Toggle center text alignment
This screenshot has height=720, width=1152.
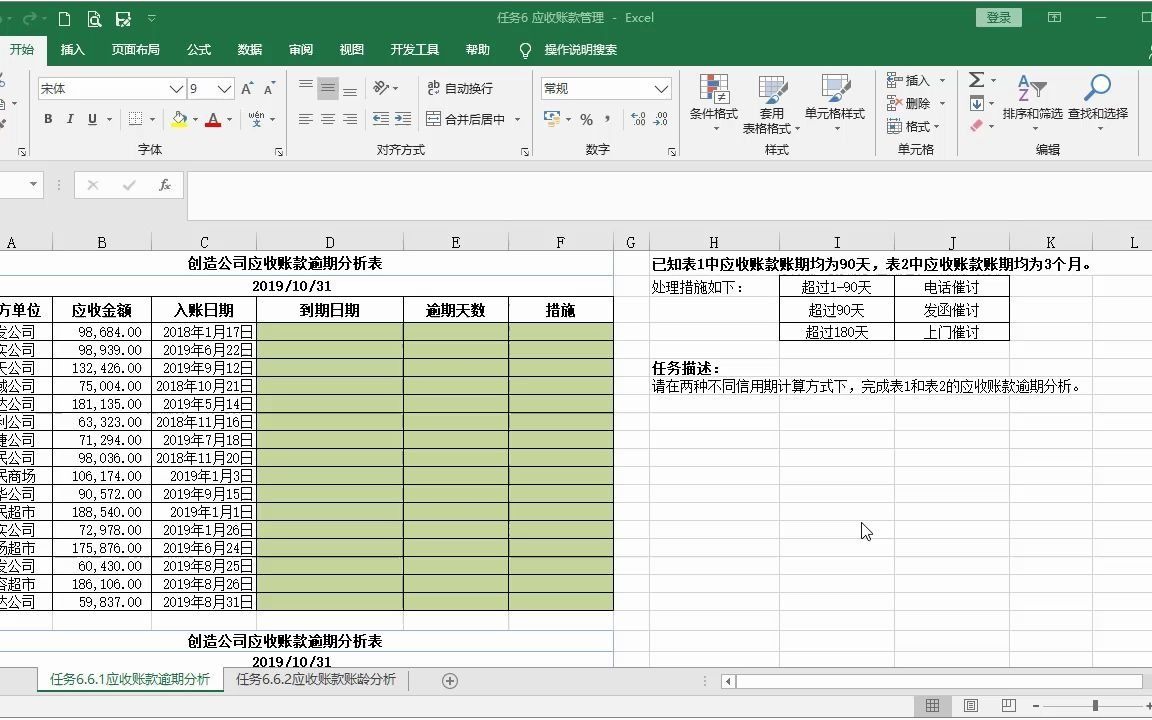tap(328, 119)
